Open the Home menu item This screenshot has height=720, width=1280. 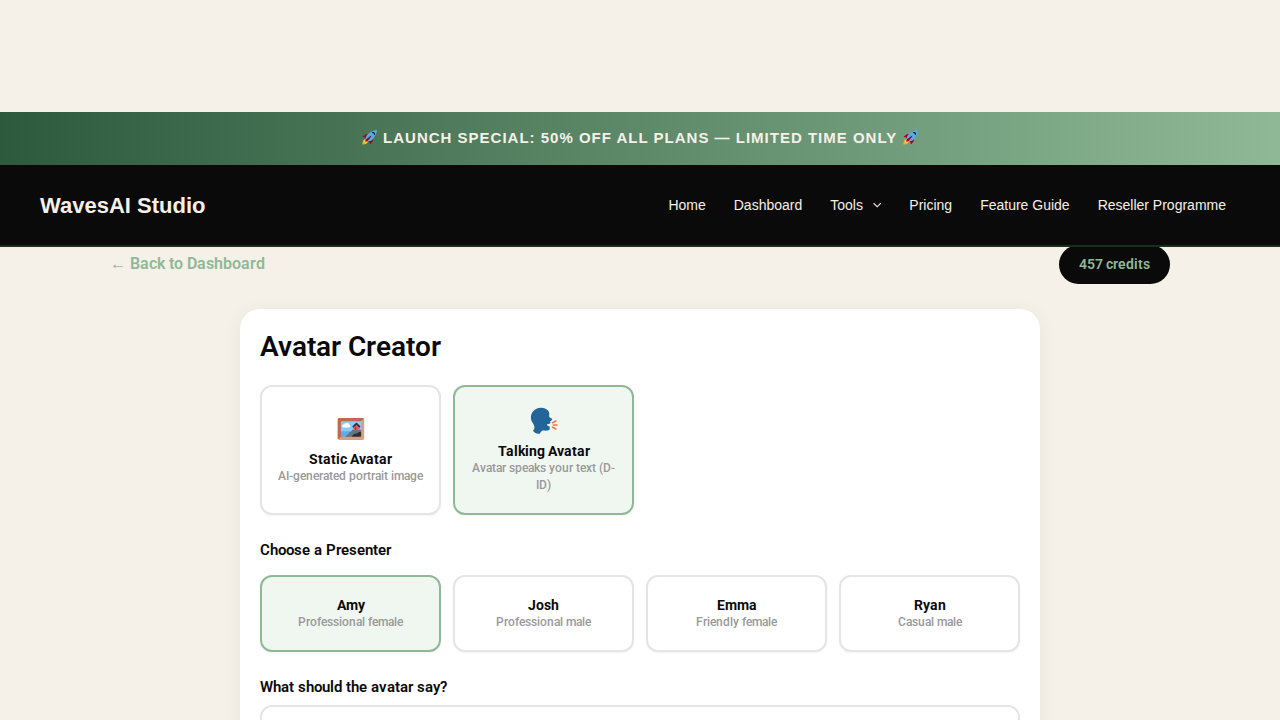coord(687,205)
